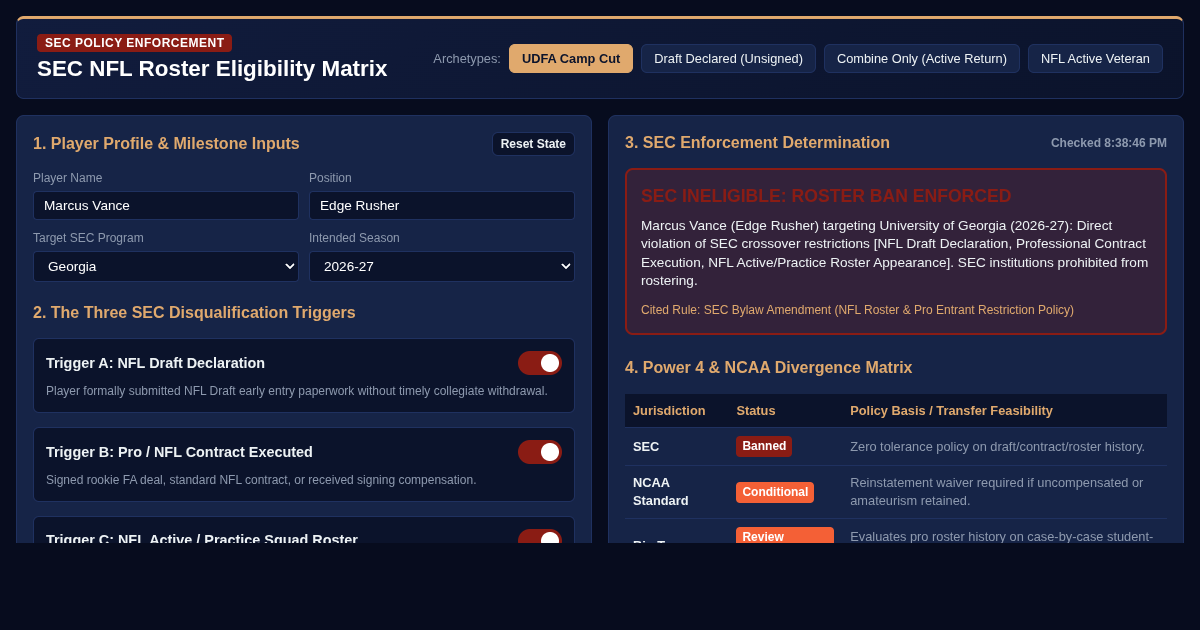The height and width of the screenshot is (630, 1200).
Task: Open the Target SEC Program dropdown
Action: click(166, 266)
